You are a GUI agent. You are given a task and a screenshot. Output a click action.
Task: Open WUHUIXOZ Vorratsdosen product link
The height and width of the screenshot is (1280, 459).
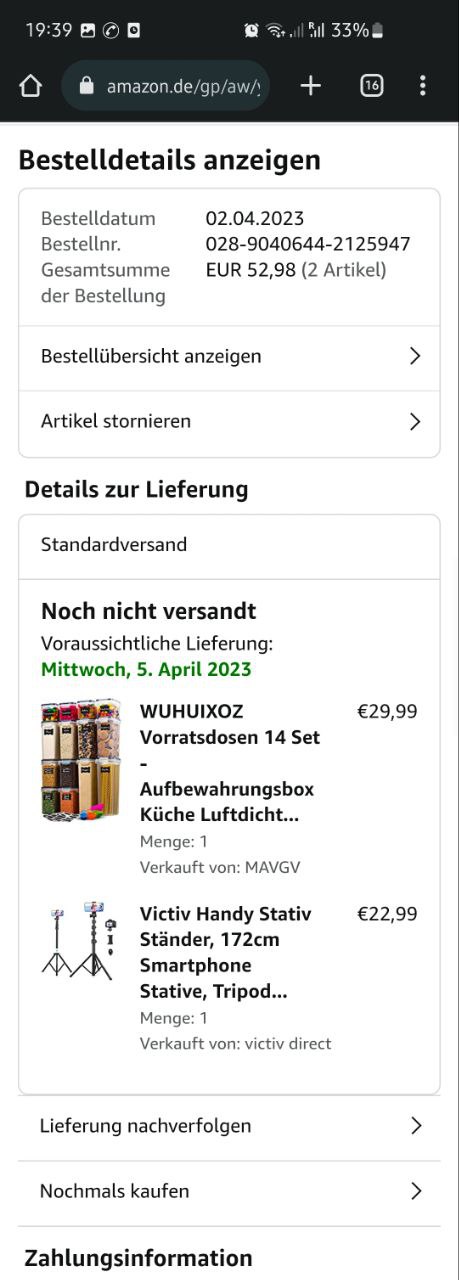coord(231,763)
